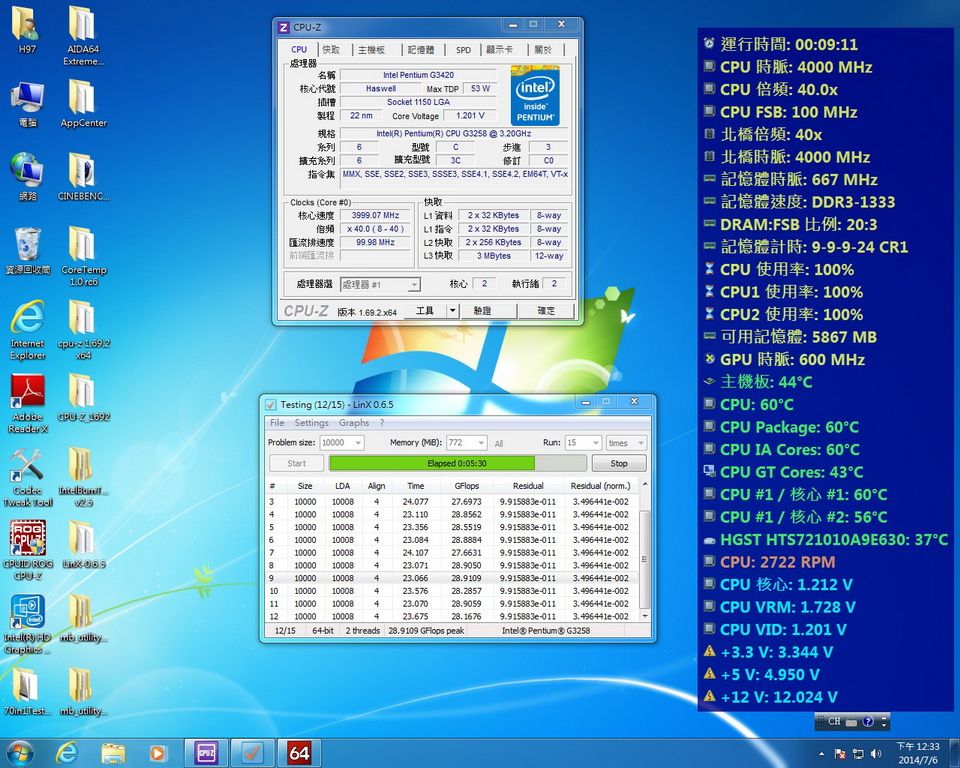
Task: Switch to LinX taskbar button
Action: [x=252, y=753]
